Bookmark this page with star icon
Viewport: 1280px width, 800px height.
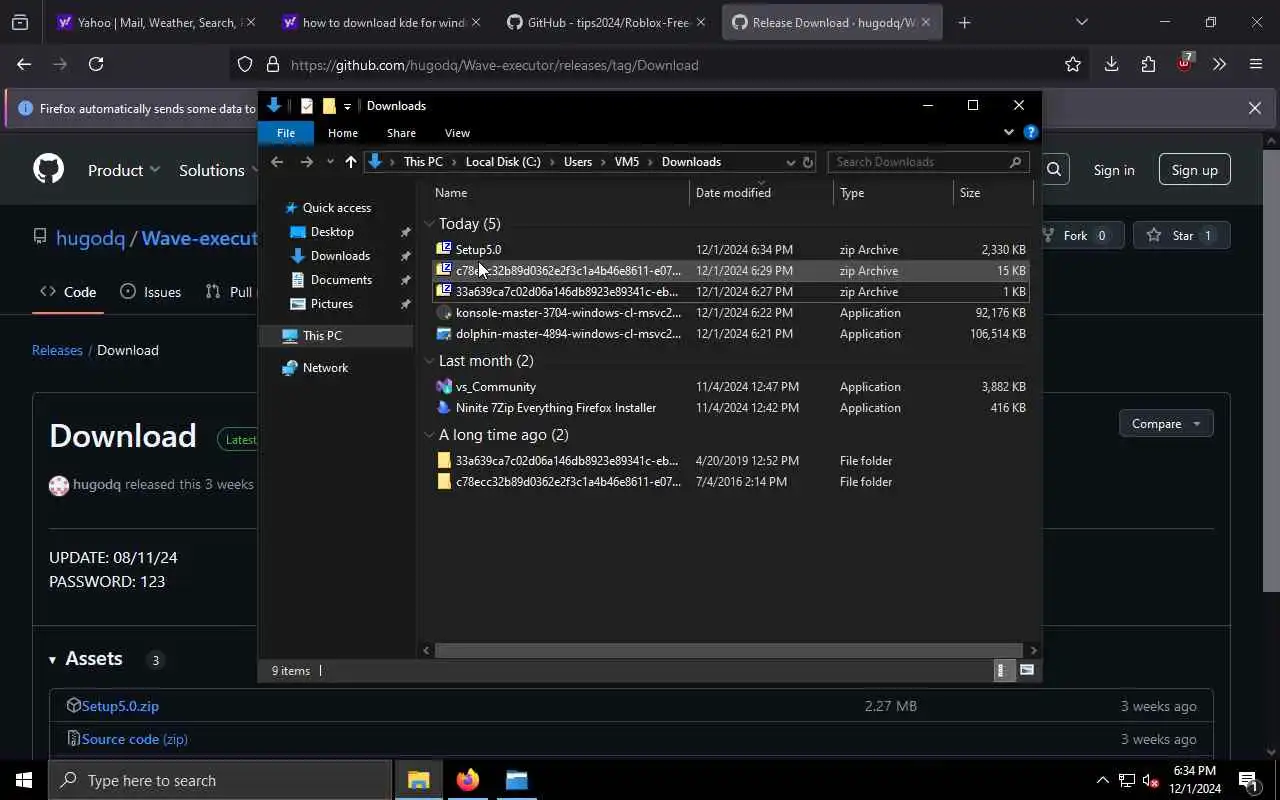(1073, 64)
